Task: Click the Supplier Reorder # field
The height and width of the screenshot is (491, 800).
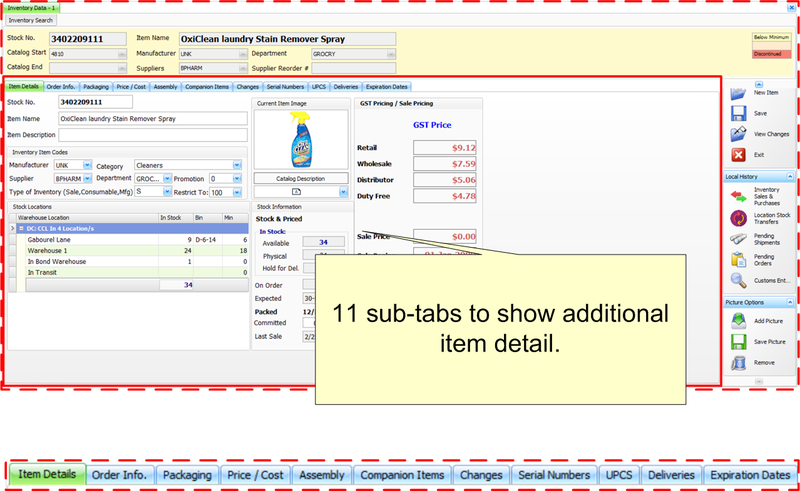Action: 354,68
